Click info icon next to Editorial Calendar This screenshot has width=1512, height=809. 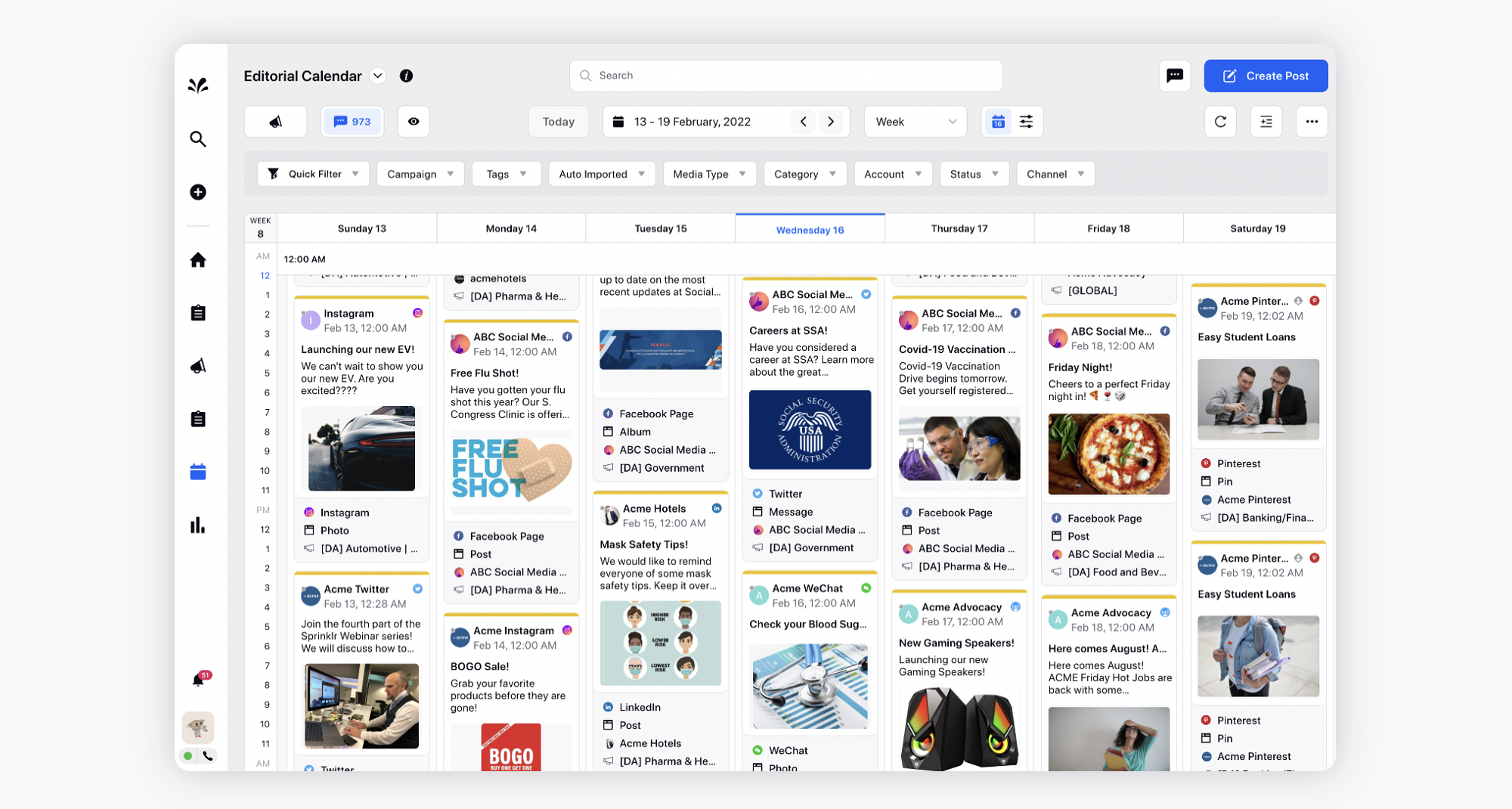tap(406, 76)
